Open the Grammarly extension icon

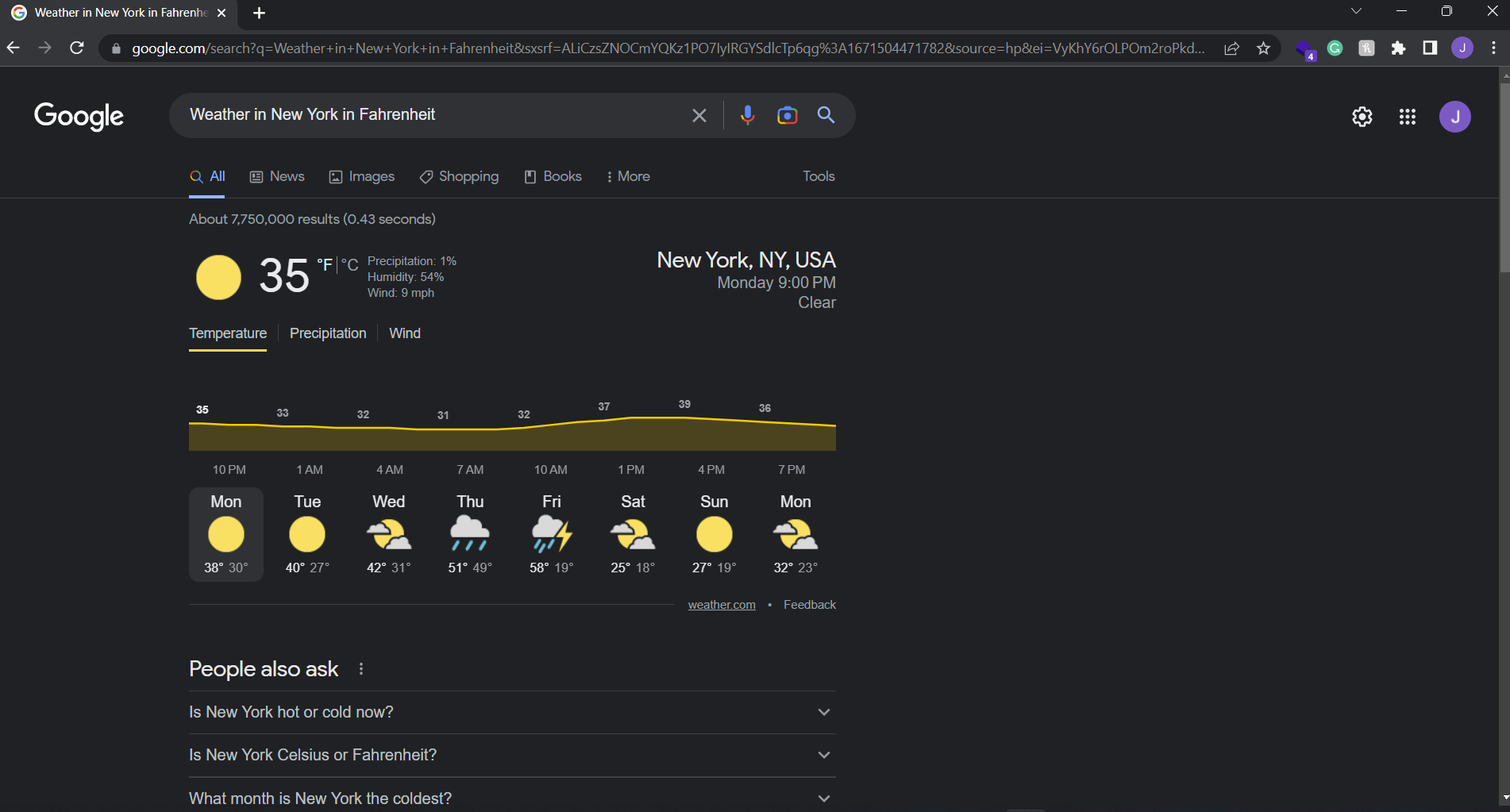[x=1335, y=48]
